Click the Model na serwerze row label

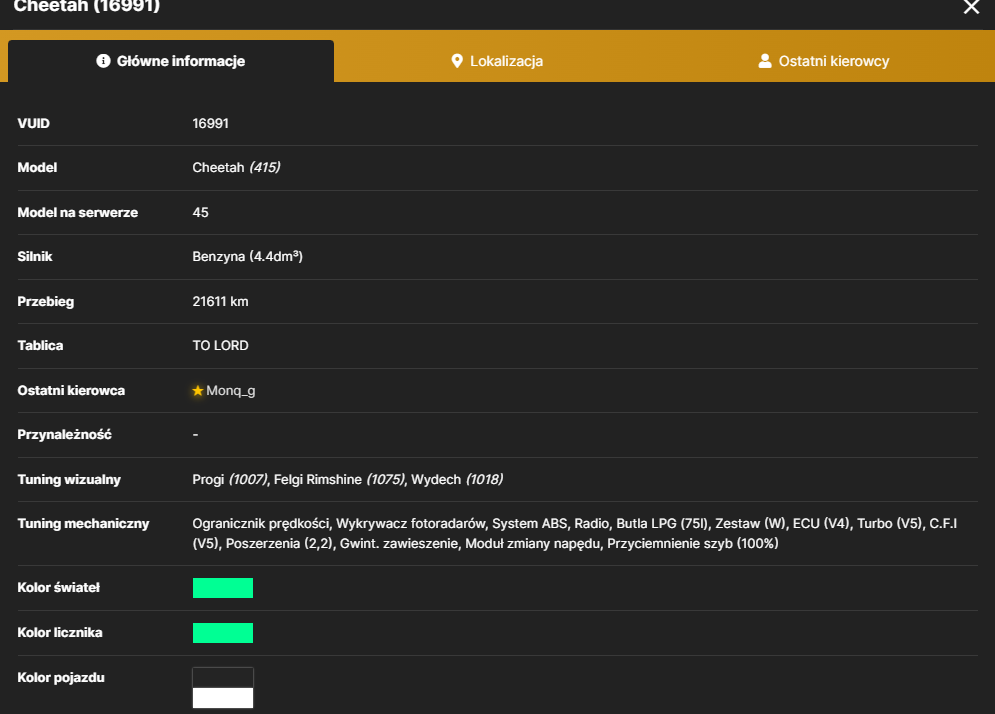77,213
